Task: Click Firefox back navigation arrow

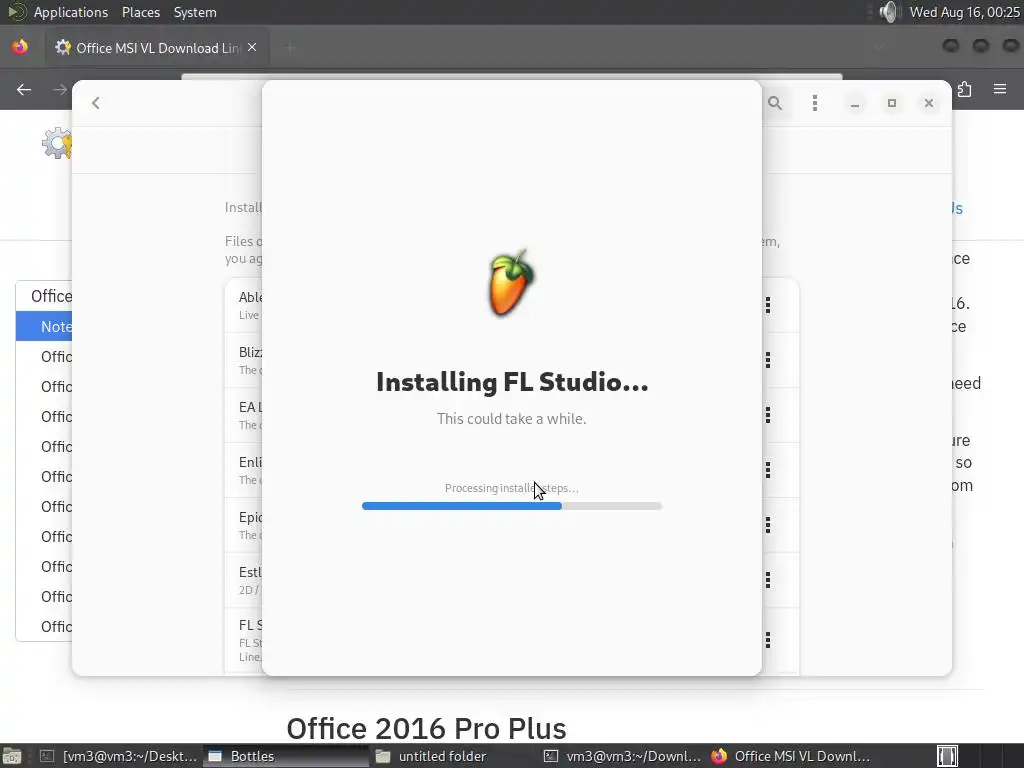Action: pos(24,89)
